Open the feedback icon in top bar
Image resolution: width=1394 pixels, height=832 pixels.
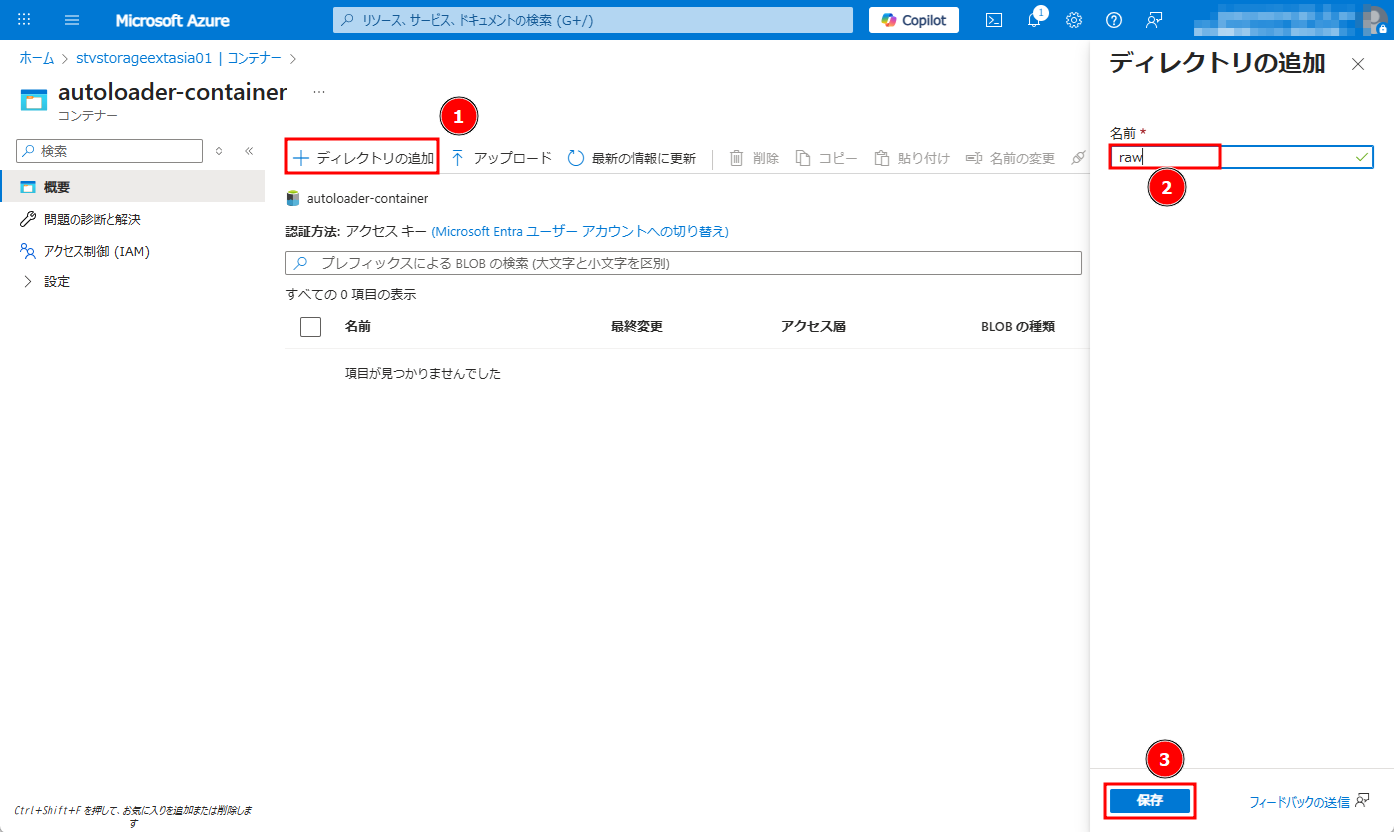point(1154,20)
